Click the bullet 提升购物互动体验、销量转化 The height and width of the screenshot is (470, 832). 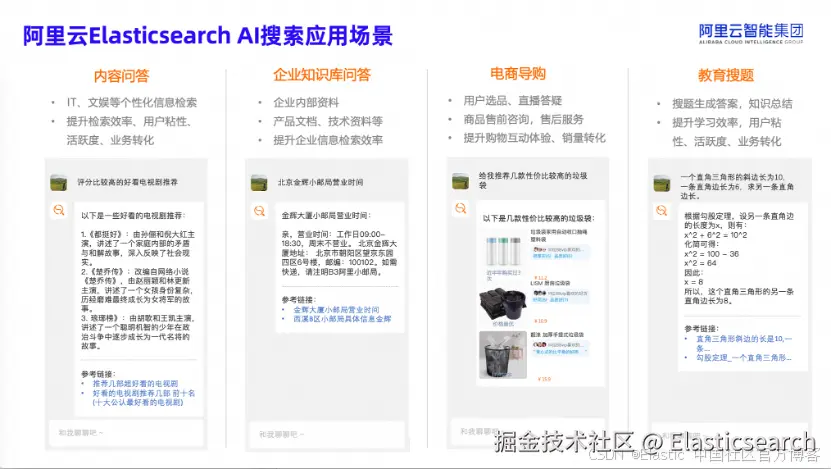534,138
